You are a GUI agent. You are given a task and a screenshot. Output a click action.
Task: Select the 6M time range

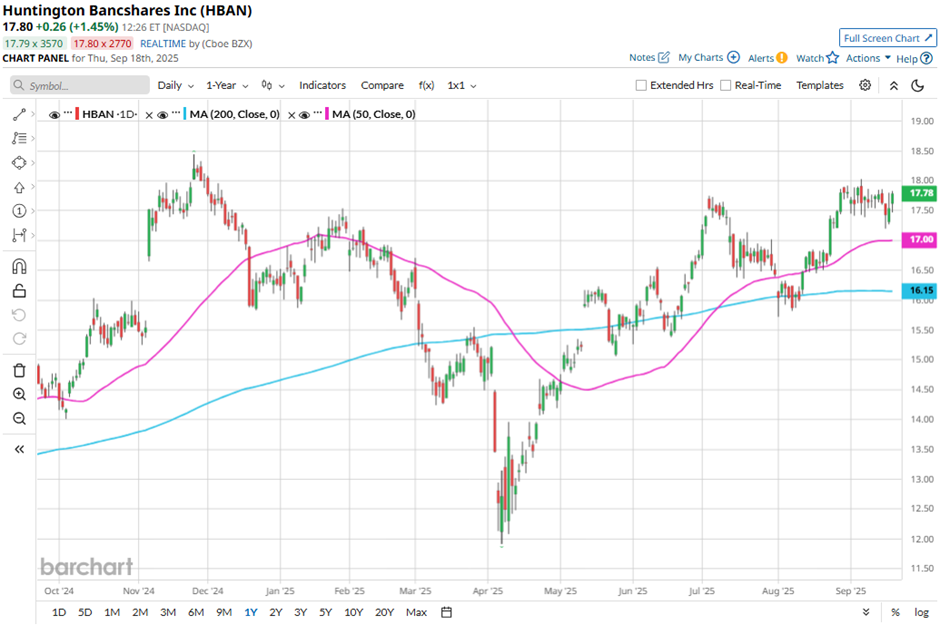point(196,612)
